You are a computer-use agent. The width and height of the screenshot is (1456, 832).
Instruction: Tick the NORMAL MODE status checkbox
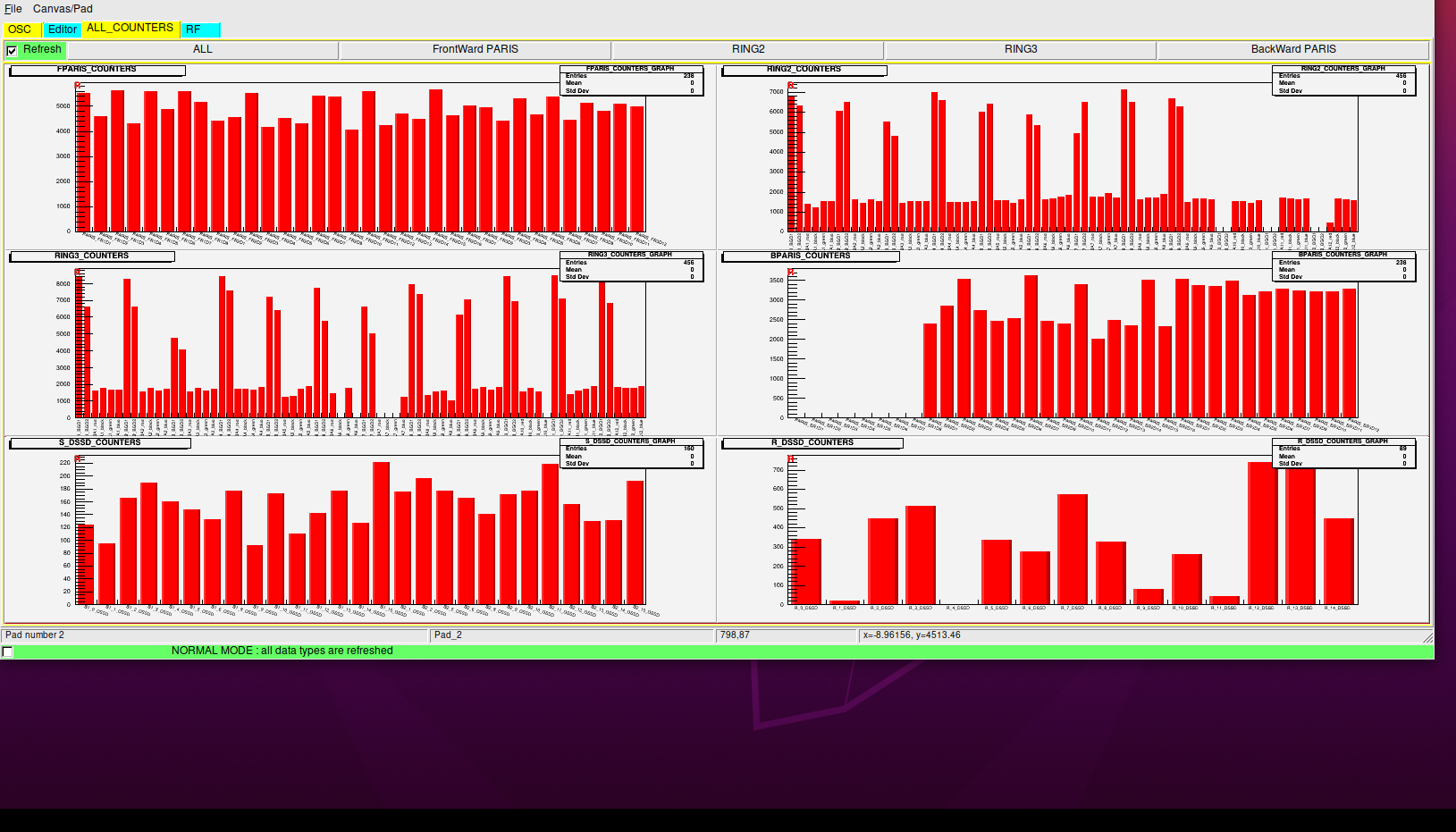tap(8, 651)
